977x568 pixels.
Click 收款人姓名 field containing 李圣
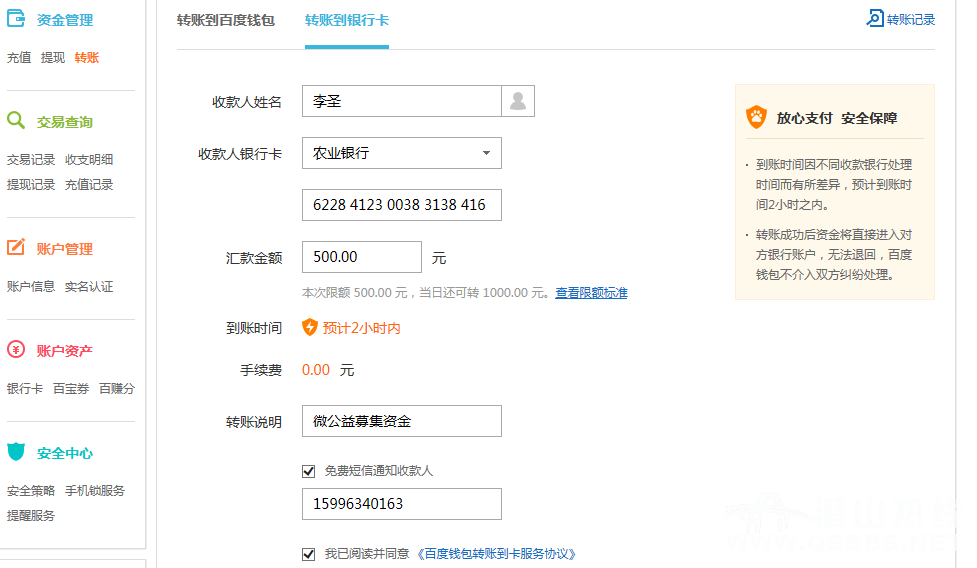pos(402,101)
